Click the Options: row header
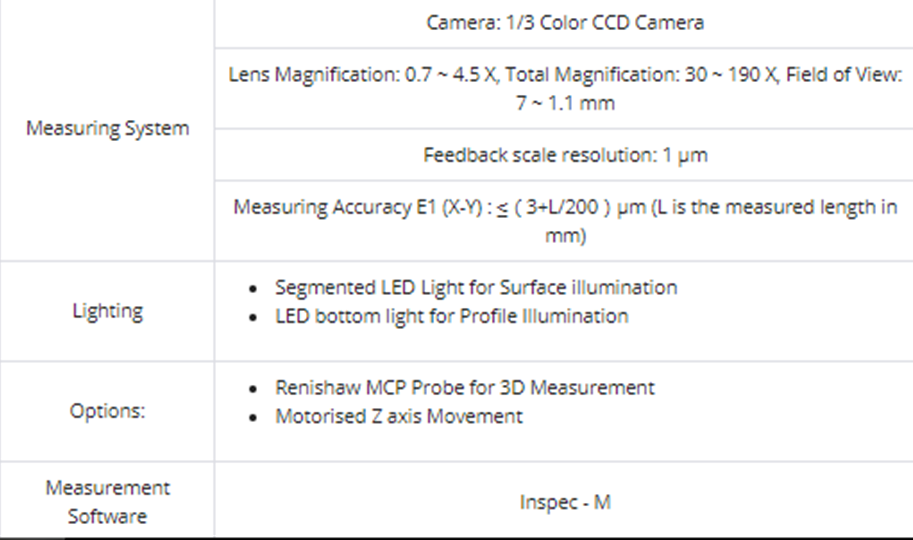Screen dimensions: 913x540 point(107,412)
